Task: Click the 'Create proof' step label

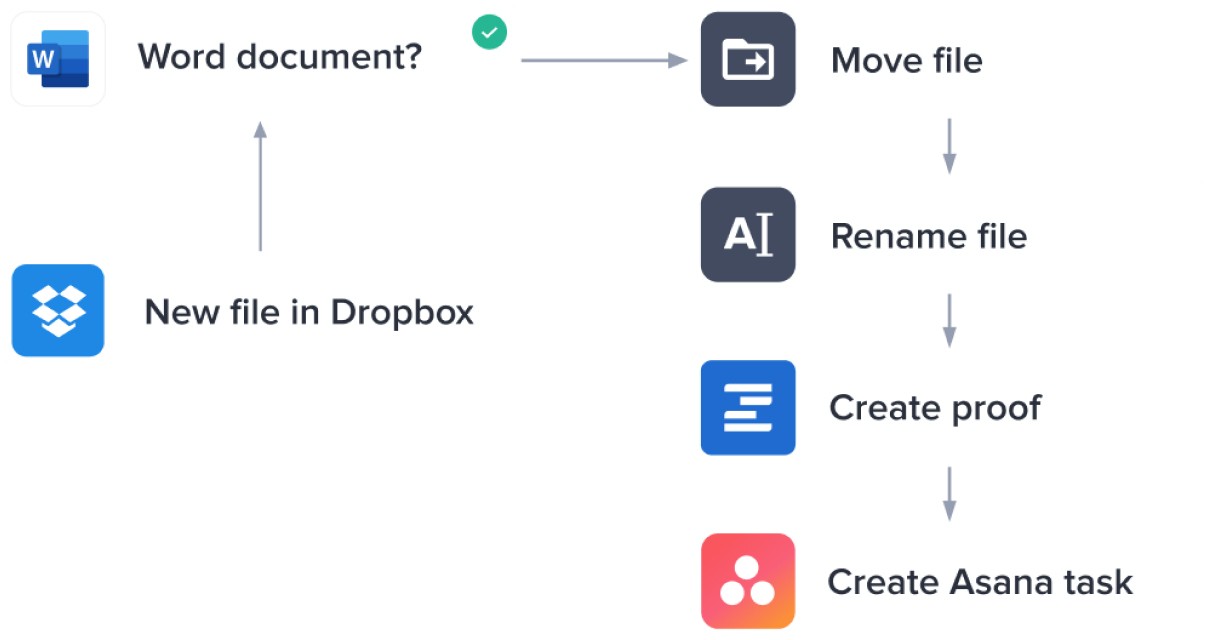Action: pos(934,408)
